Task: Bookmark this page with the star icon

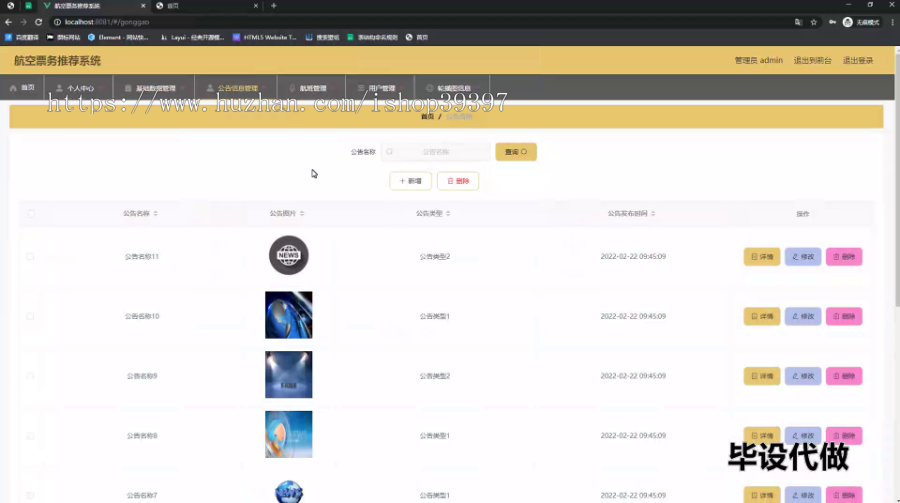Action: coord(813,22)
